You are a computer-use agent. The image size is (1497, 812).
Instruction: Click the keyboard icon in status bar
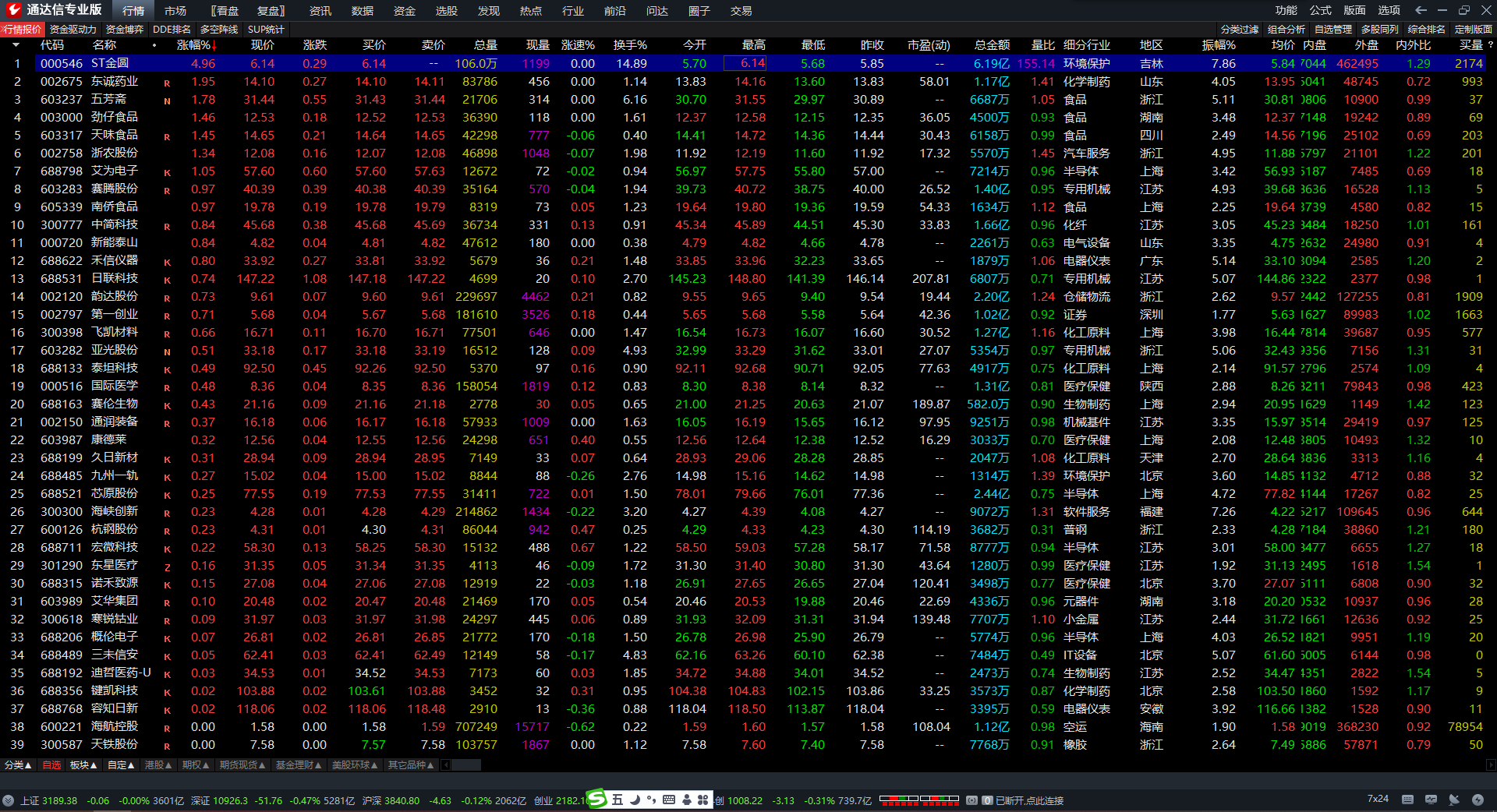tap(1407, 800)
